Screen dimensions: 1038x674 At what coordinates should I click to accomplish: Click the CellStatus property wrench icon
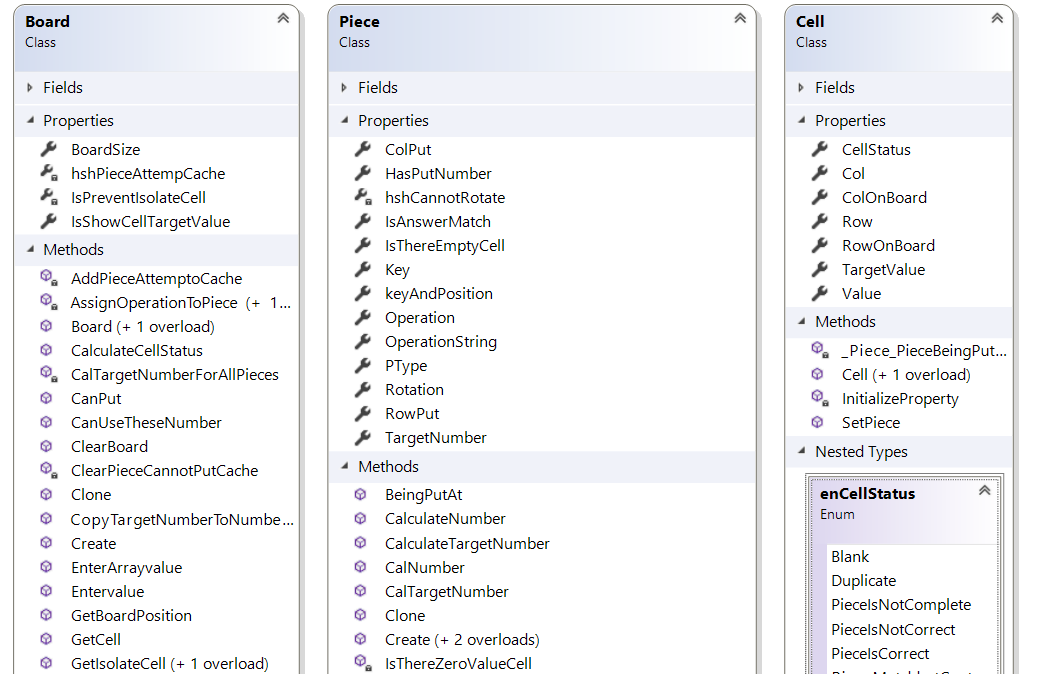point(820,149)
